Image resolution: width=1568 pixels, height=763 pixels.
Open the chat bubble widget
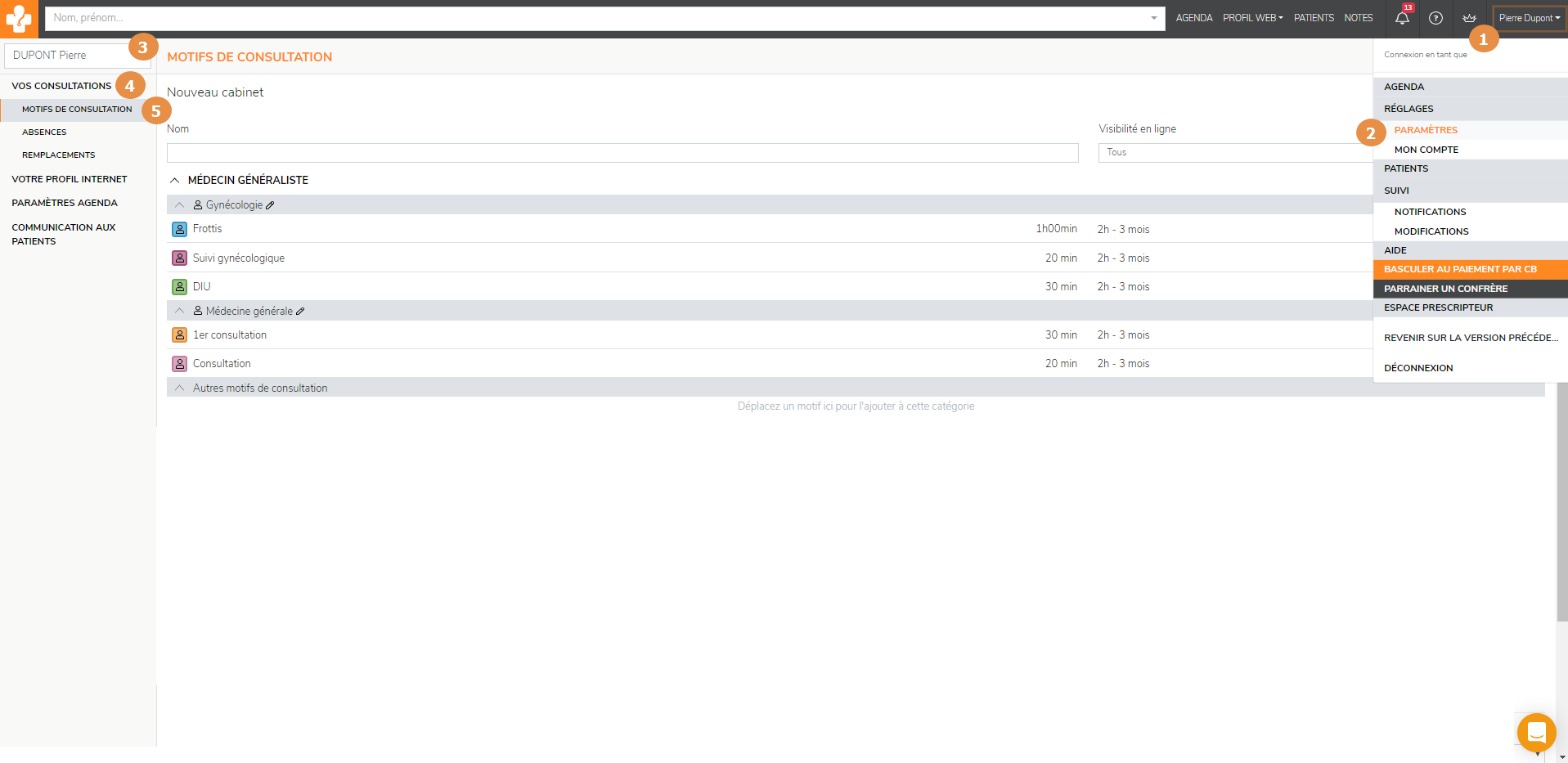click(1536, 732)
